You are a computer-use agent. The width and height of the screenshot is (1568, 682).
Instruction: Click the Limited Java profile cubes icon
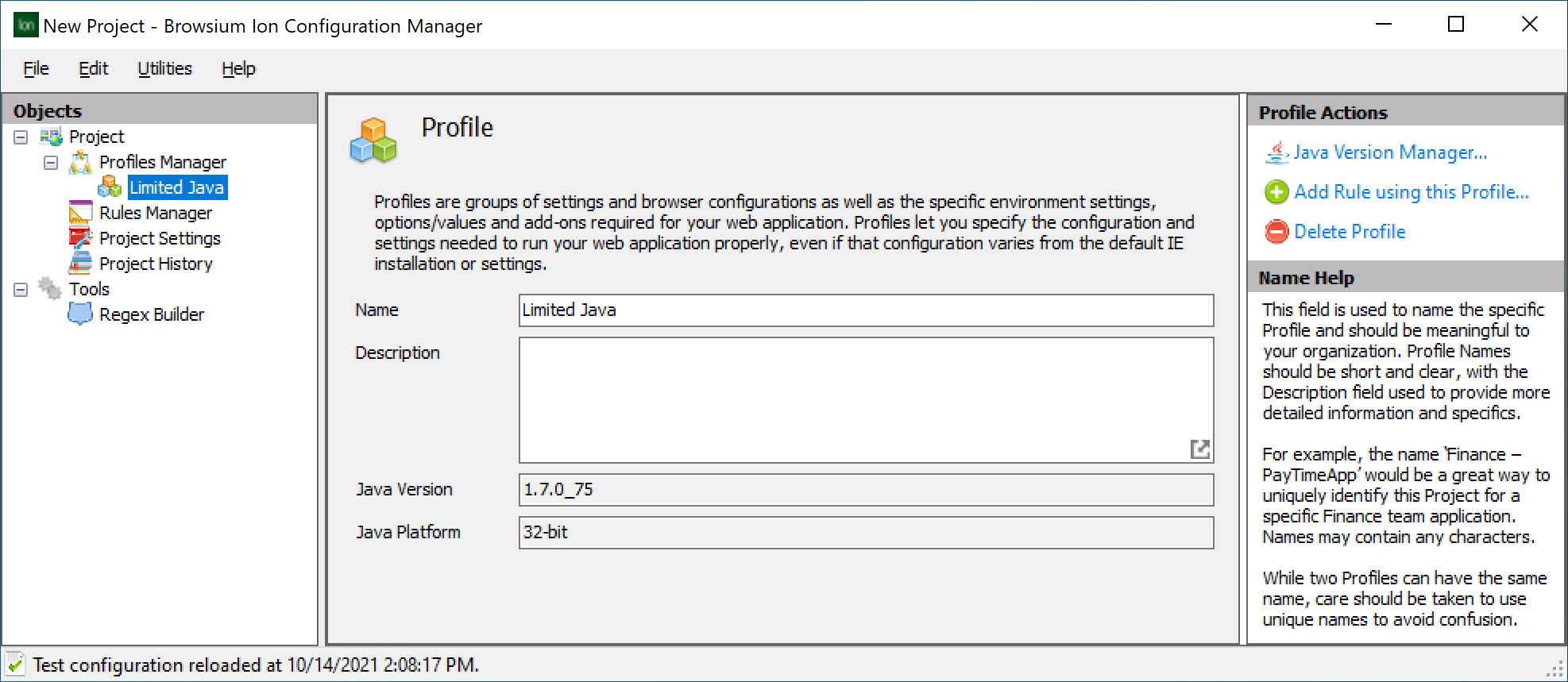pos(110,187)
